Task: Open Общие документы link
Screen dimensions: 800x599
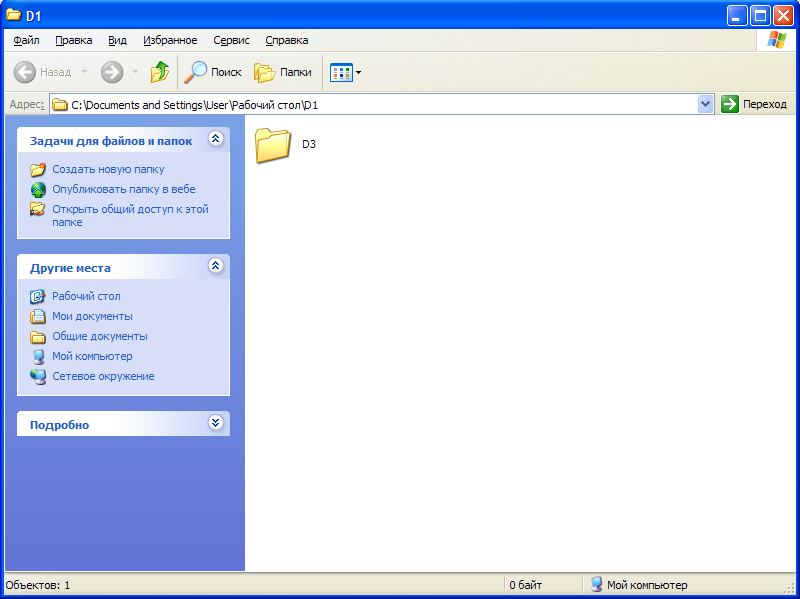Action: click(100, 336)
